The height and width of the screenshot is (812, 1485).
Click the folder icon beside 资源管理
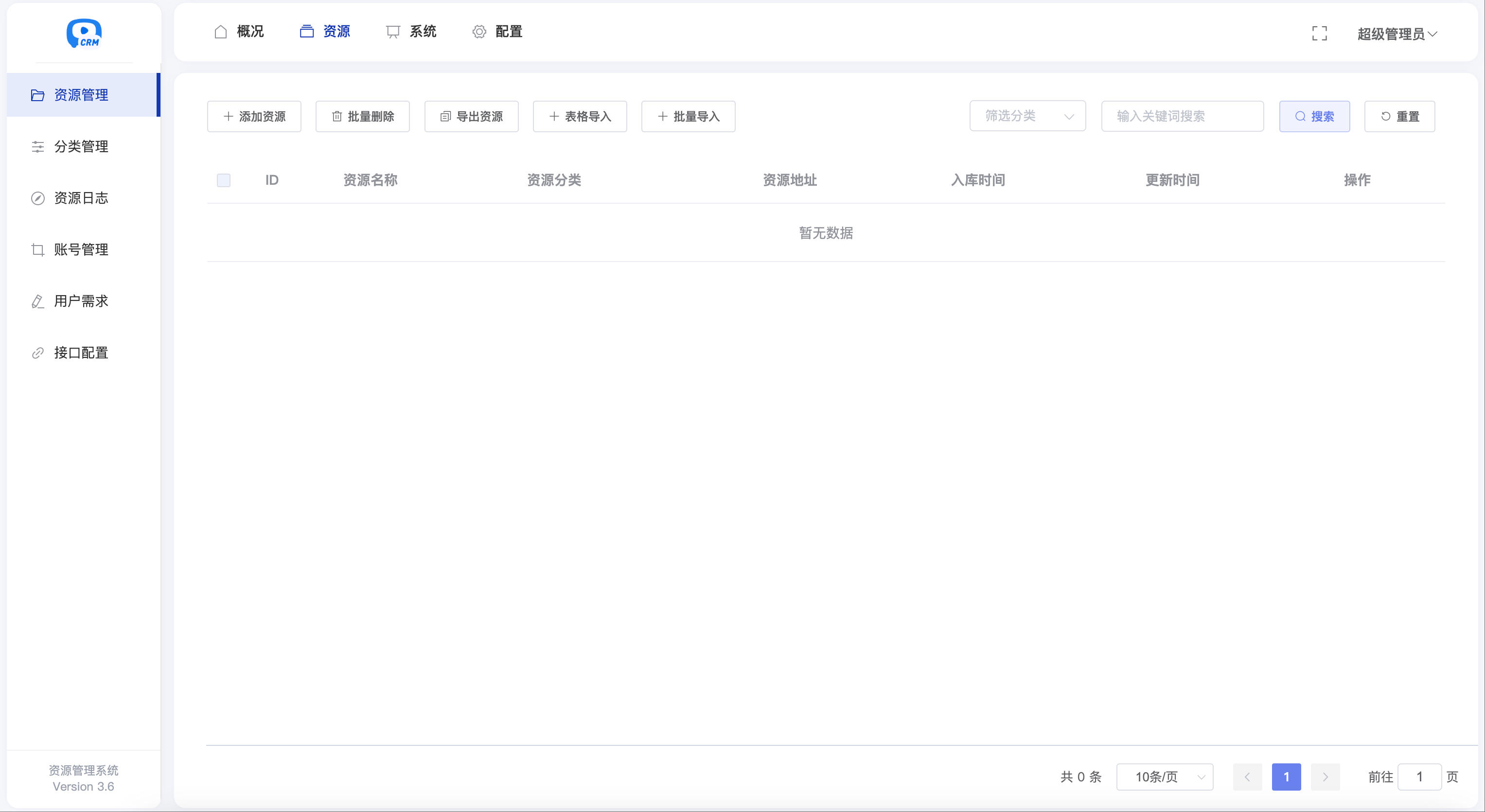[37, 95]
